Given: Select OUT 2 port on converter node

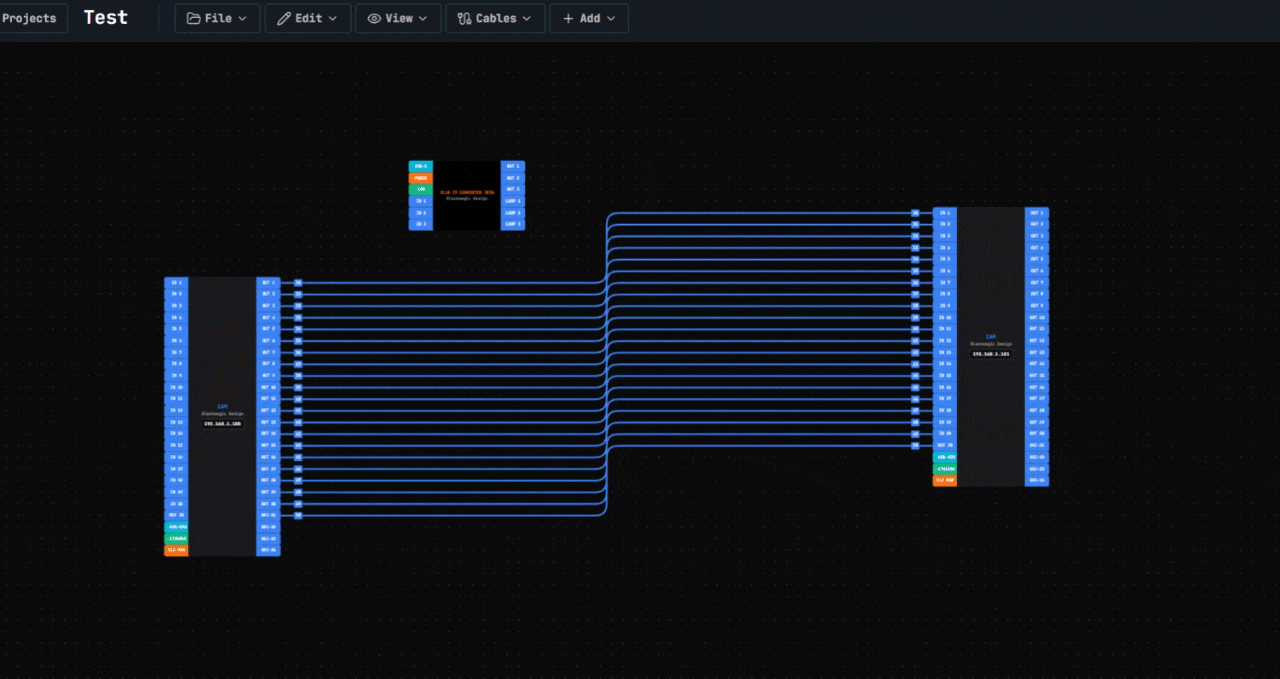Looking at the screenshot, I should [x=513, y=178].
